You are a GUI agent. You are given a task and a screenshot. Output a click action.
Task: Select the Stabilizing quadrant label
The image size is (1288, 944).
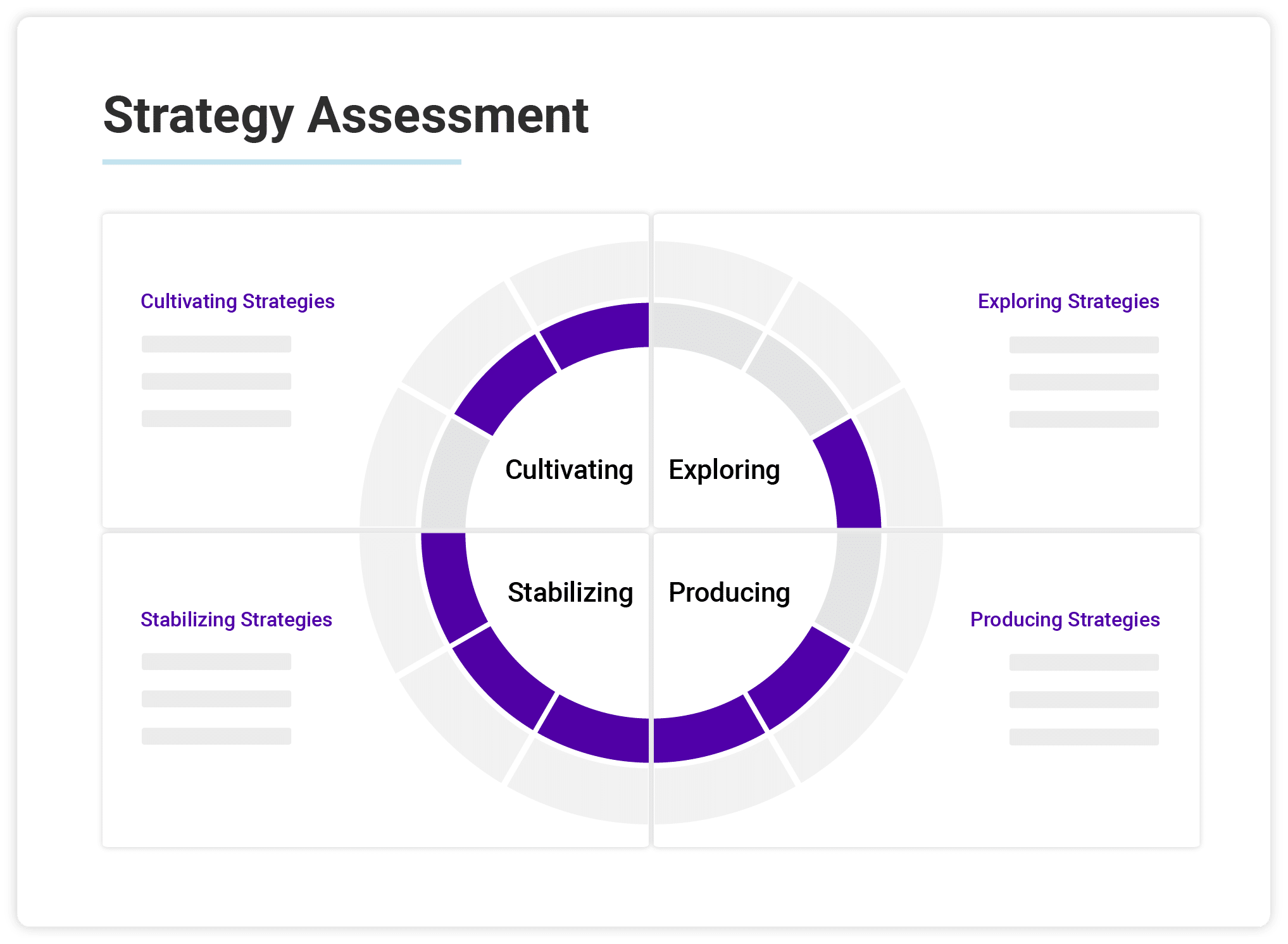point(570,592)
